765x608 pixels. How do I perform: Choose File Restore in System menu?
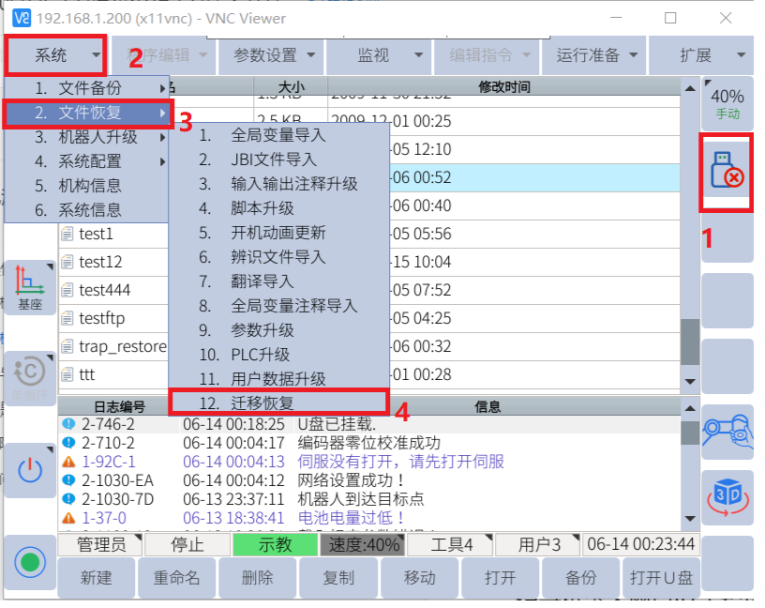[88, 113]
